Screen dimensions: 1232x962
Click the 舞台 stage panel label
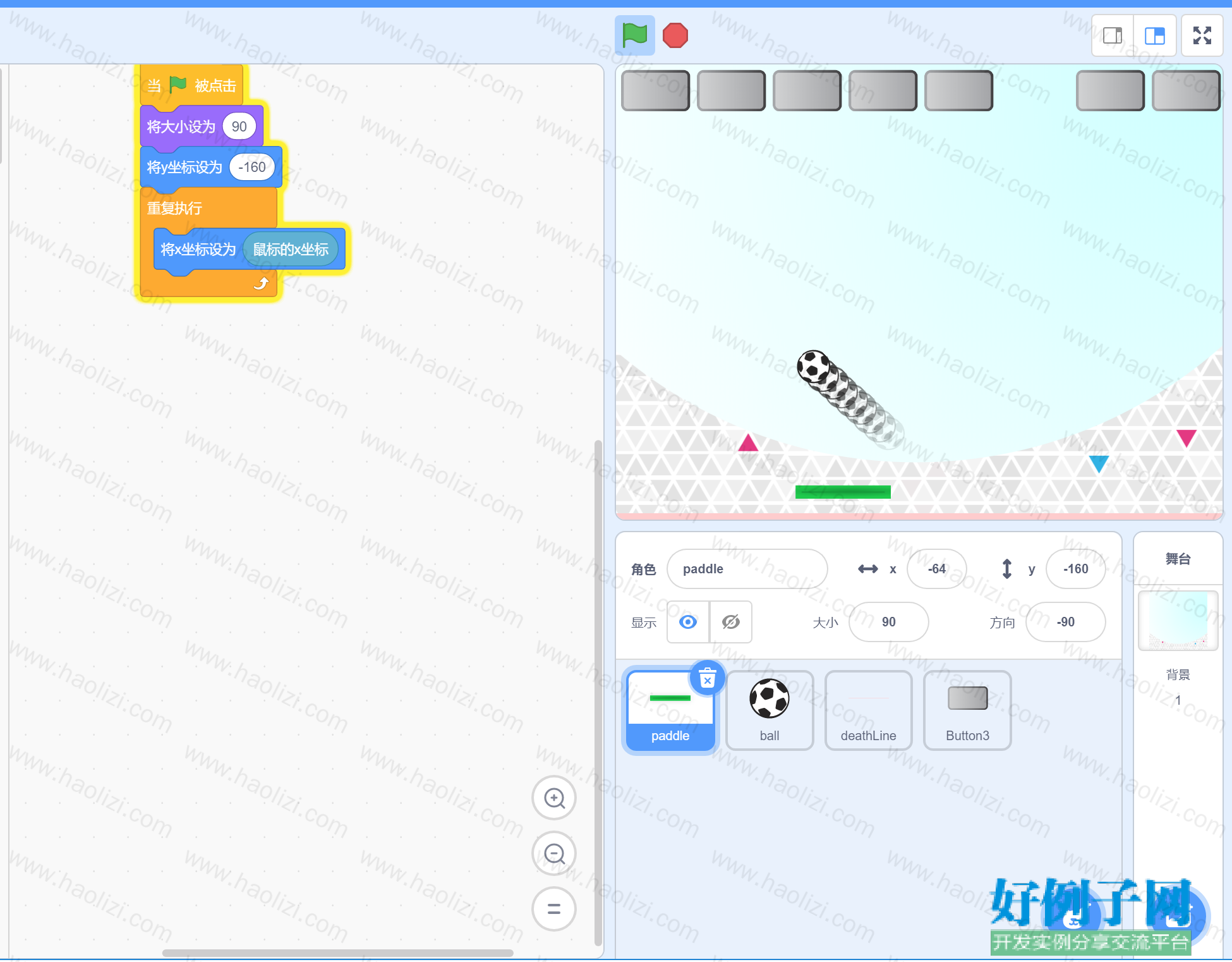1178,559
